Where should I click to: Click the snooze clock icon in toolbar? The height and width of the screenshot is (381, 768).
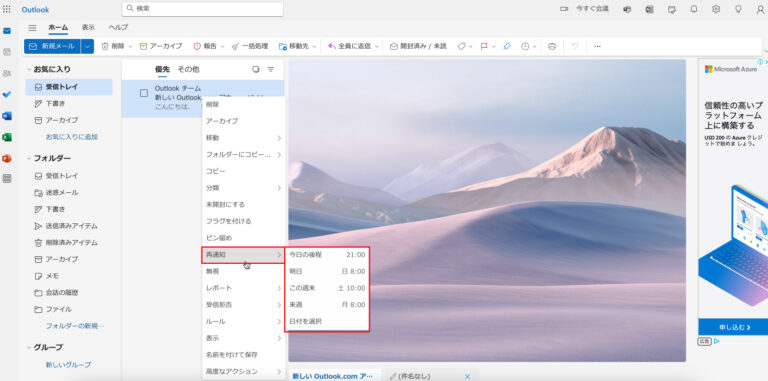click(x=525, y=46)
